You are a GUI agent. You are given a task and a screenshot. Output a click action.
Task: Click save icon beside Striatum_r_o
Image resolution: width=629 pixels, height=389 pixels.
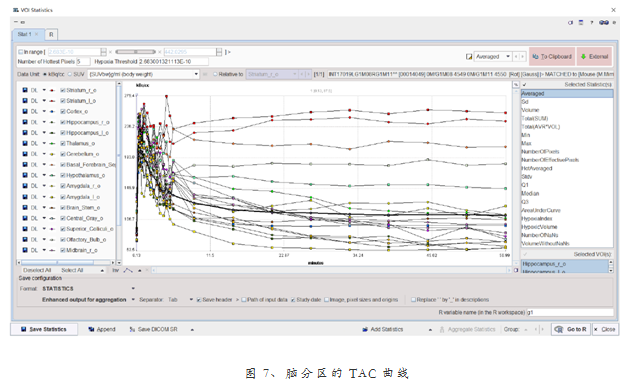(25, 90)
